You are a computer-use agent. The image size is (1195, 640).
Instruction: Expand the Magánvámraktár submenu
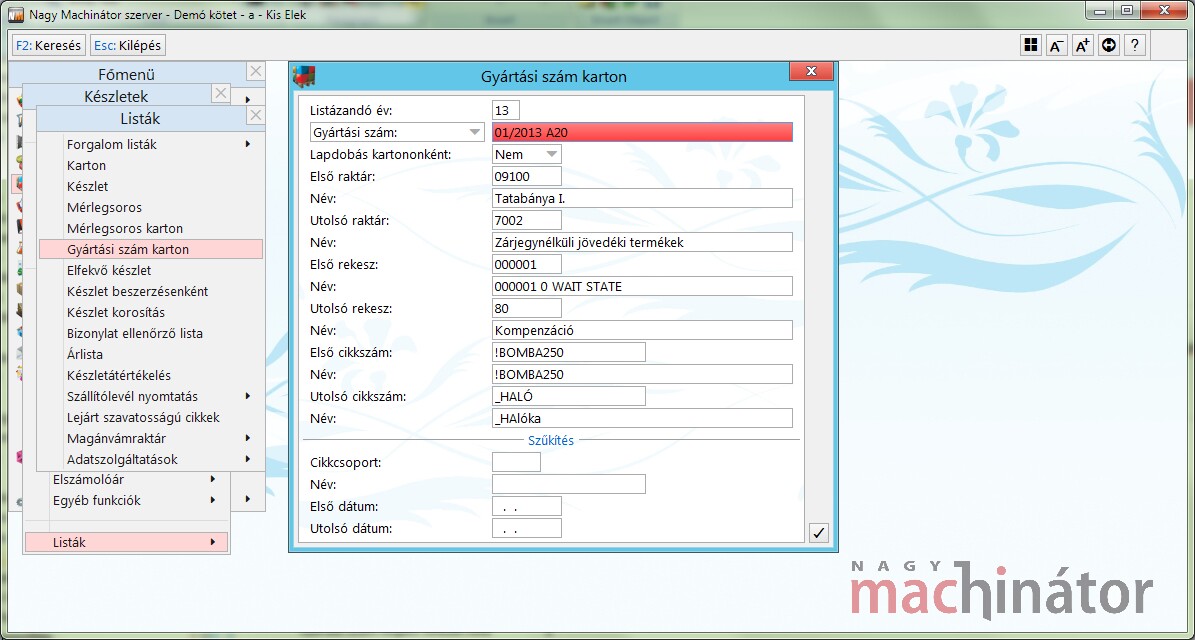pyautogui.click(x=248, y=438)
